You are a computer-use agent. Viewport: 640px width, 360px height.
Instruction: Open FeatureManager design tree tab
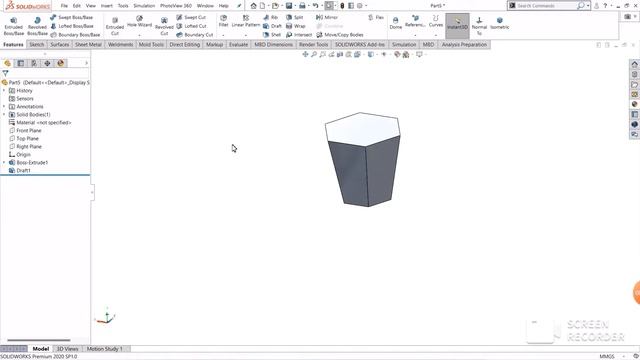7,63
